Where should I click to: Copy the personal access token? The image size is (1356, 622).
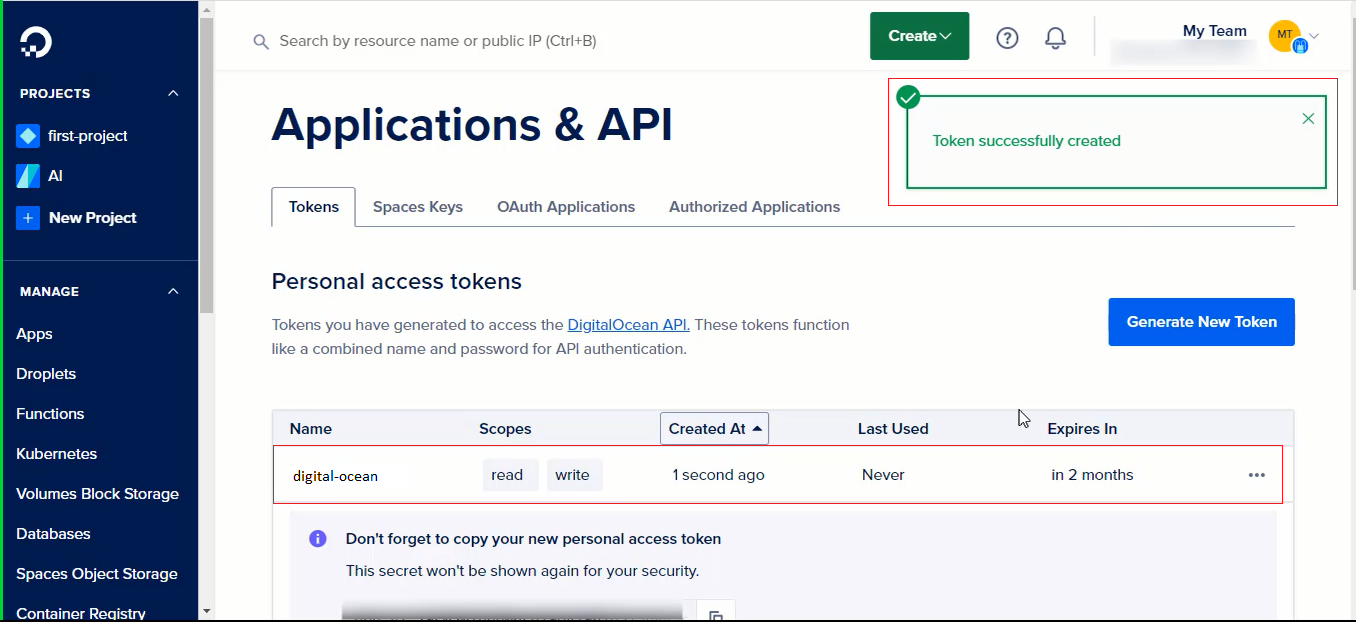pyautogui.click(x=716, y=614)
